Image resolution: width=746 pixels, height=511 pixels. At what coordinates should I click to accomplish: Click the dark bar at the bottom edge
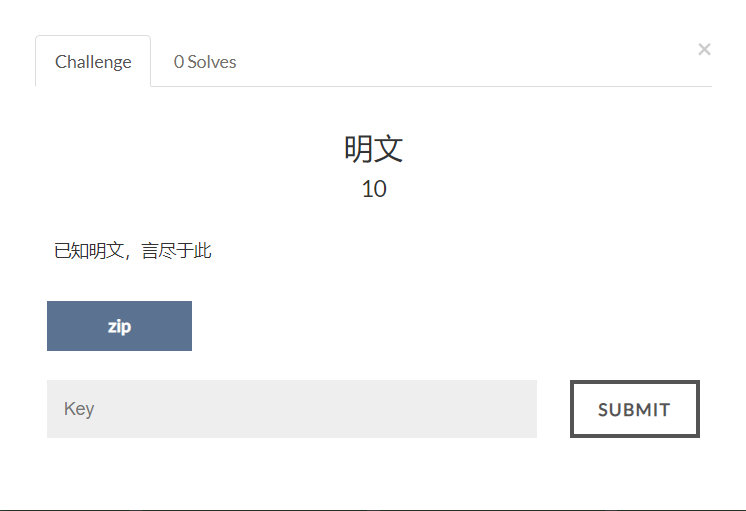pos(373,510)
